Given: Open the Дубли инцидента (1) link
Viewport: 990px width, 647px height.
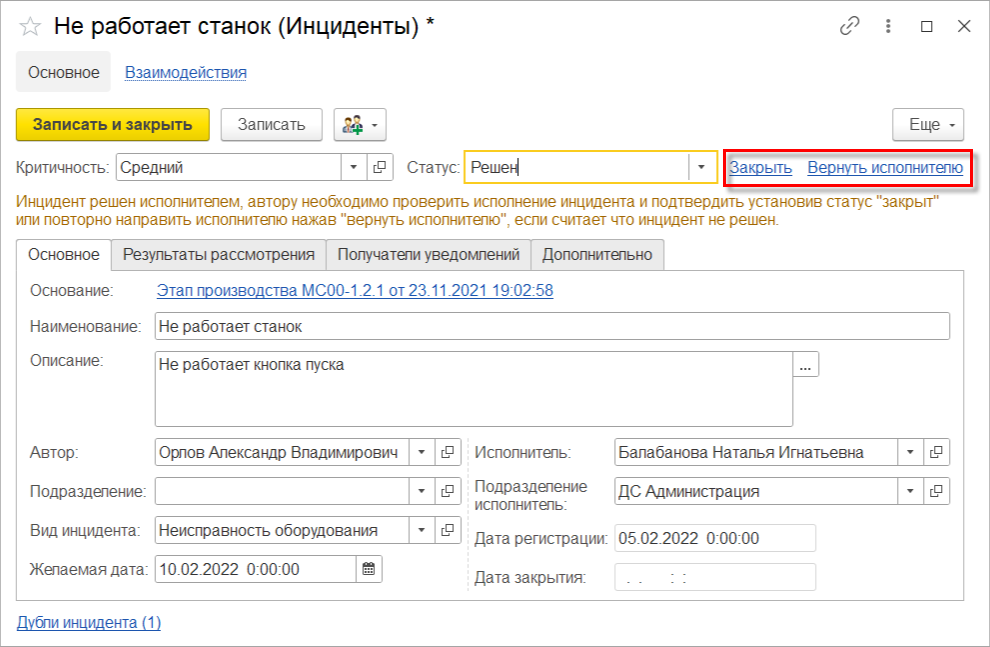Looking at the screenshot, I should point(89,623).
